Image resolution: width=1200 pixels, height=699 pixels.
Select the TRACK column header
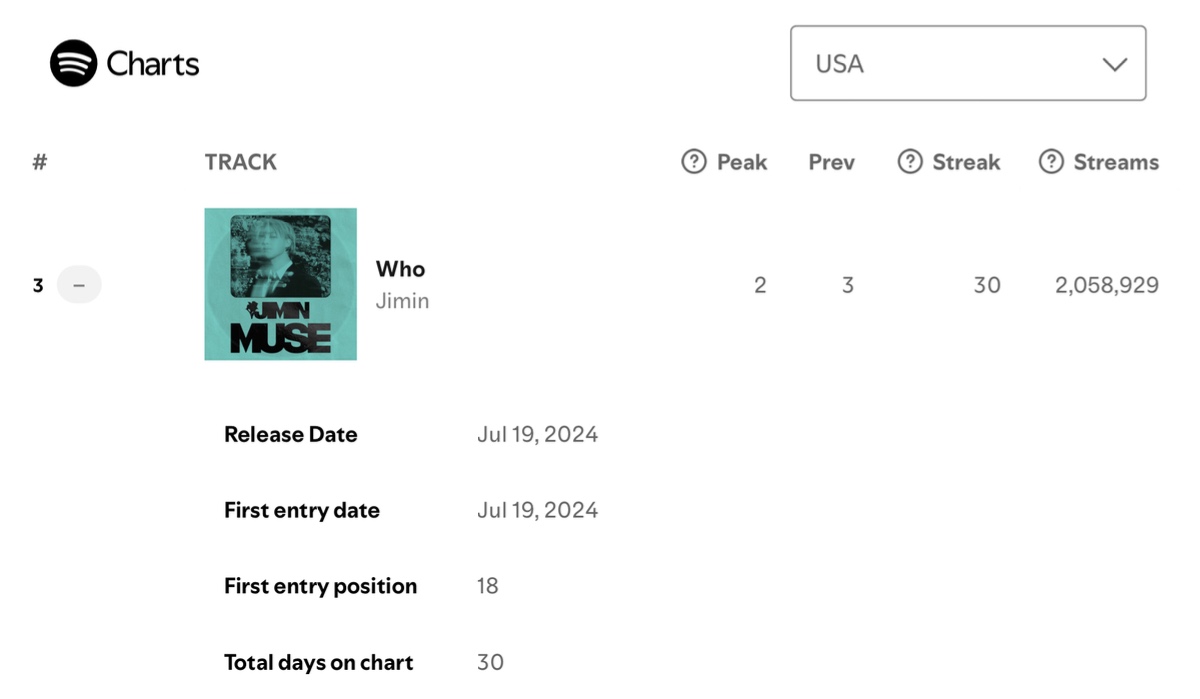[x=240, y=162]
